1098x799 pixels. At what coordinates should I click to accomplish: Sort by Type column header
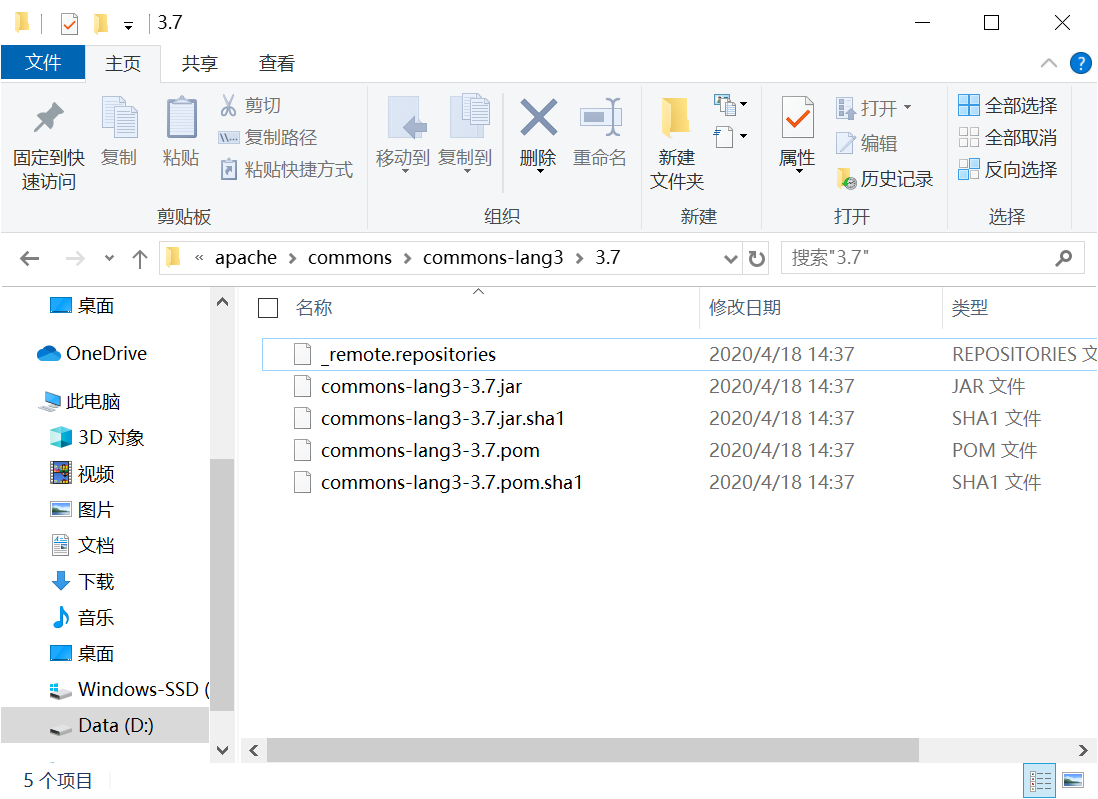click(970, 308)
